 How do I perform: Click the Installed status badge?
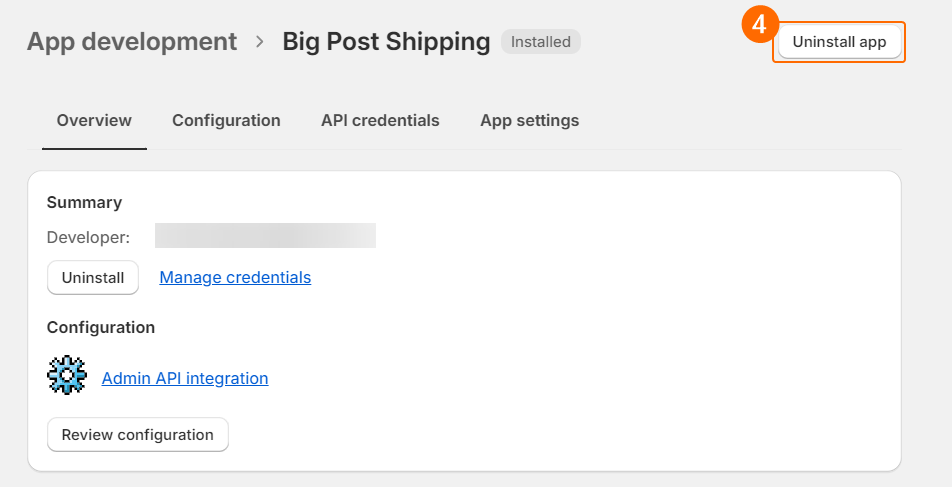pos(540,42)
